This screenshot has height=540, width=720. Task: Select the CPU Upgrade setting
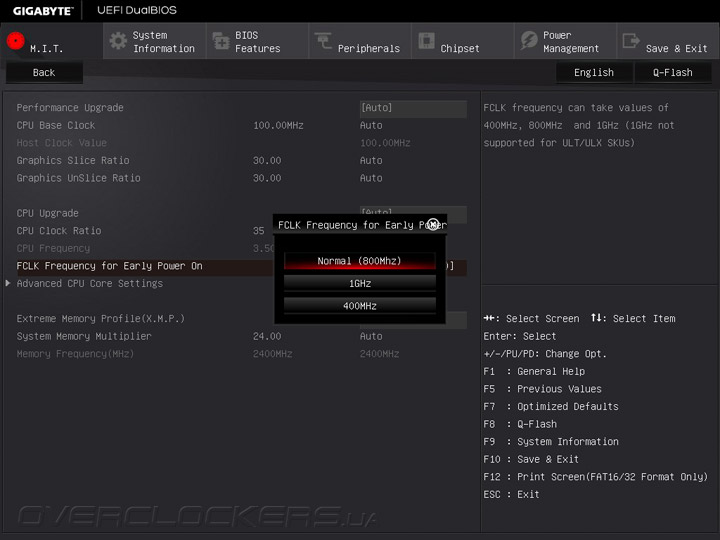tap(47, 213)
